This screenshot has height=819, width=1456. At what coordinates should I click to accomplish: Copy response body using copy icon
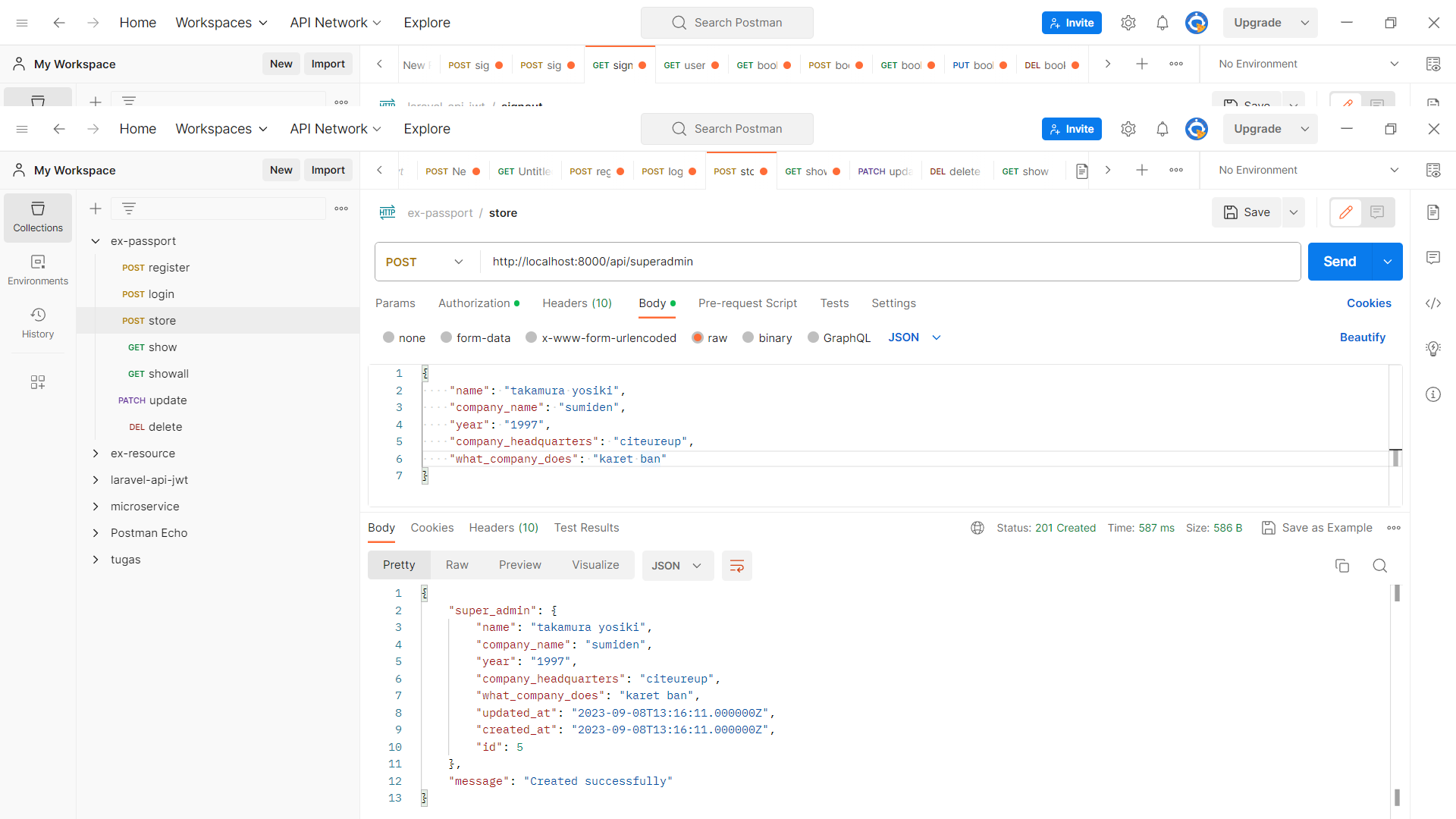pos(1341,566)
